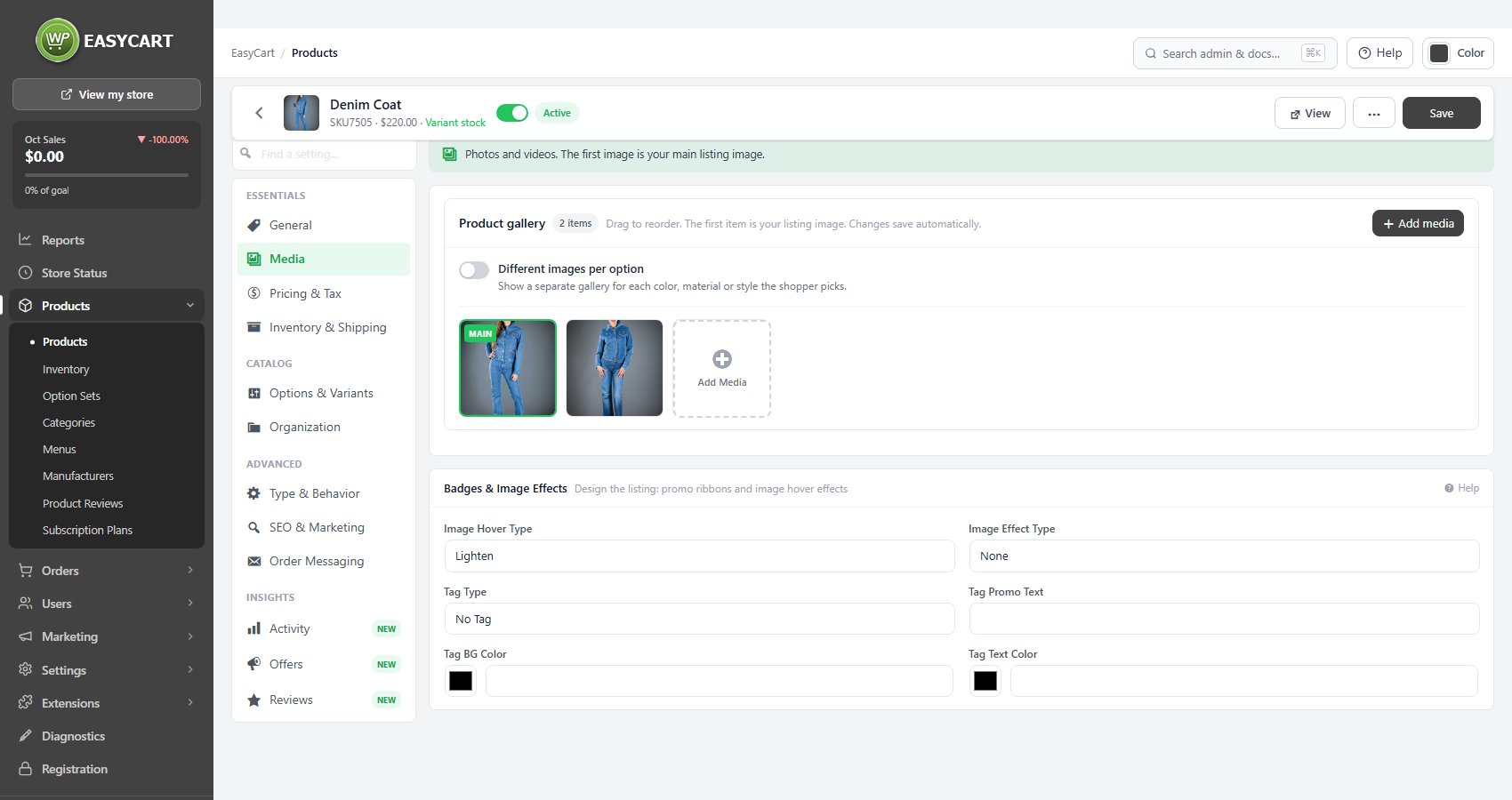Click the Order Messaging envelope icon
Screen dimensions: 1512x800
click(253, 561)
